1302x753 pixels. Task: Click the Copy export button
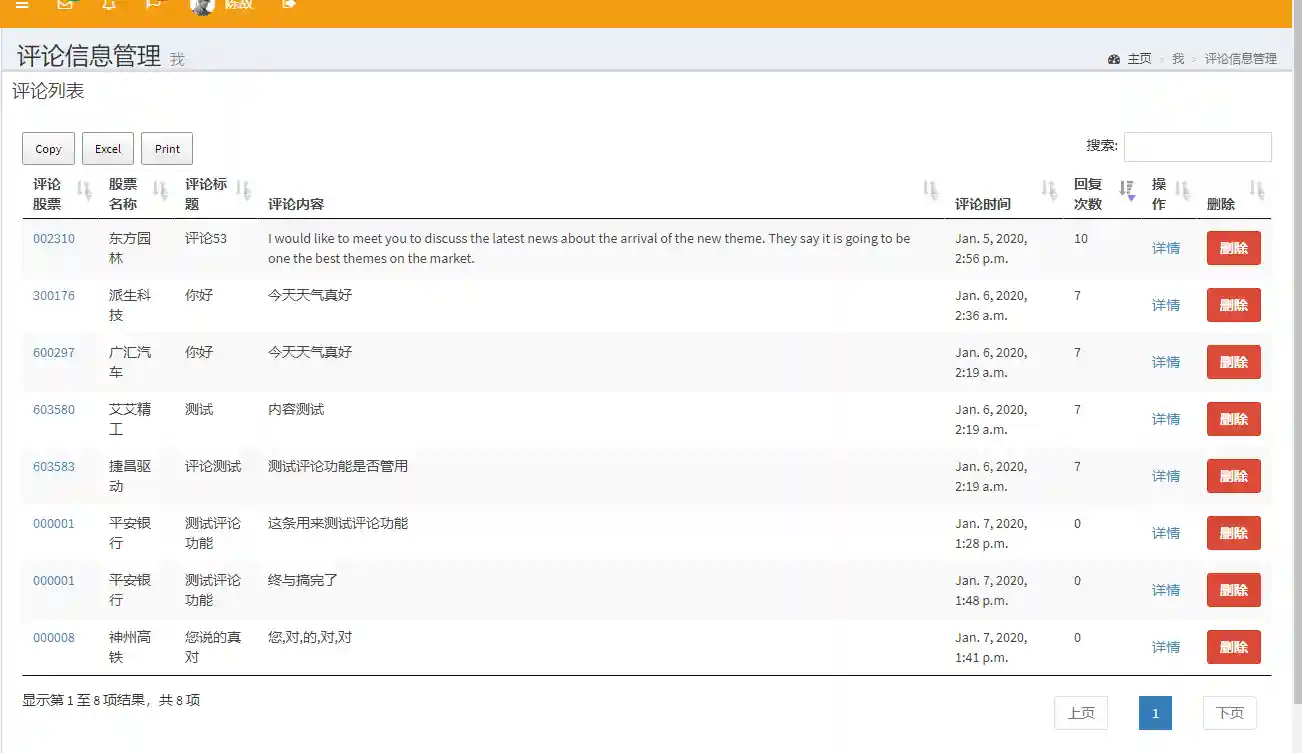[48, 149]
